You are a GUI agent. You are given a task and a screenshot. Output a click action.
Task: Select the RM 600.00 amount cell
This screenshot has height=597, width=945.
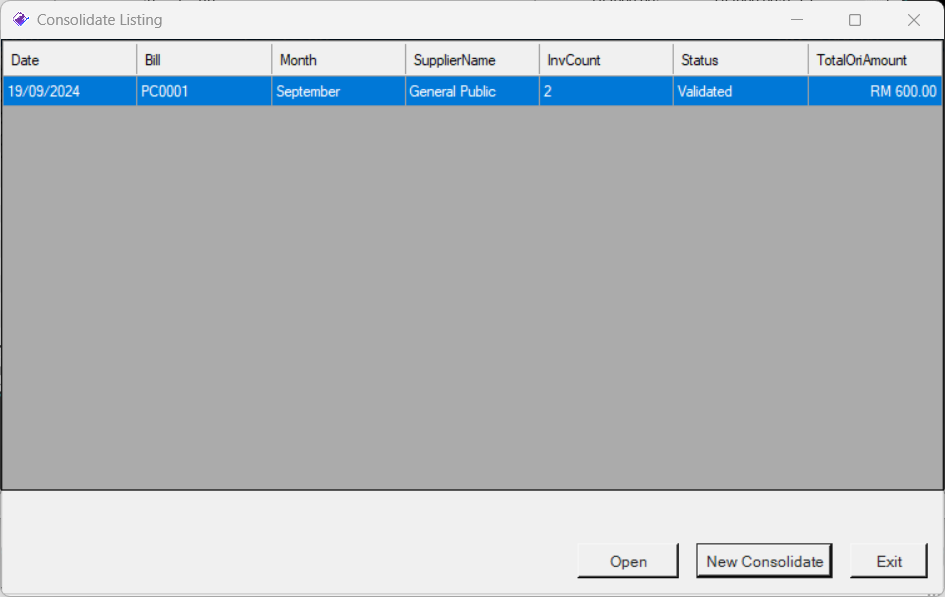[874, 91]
